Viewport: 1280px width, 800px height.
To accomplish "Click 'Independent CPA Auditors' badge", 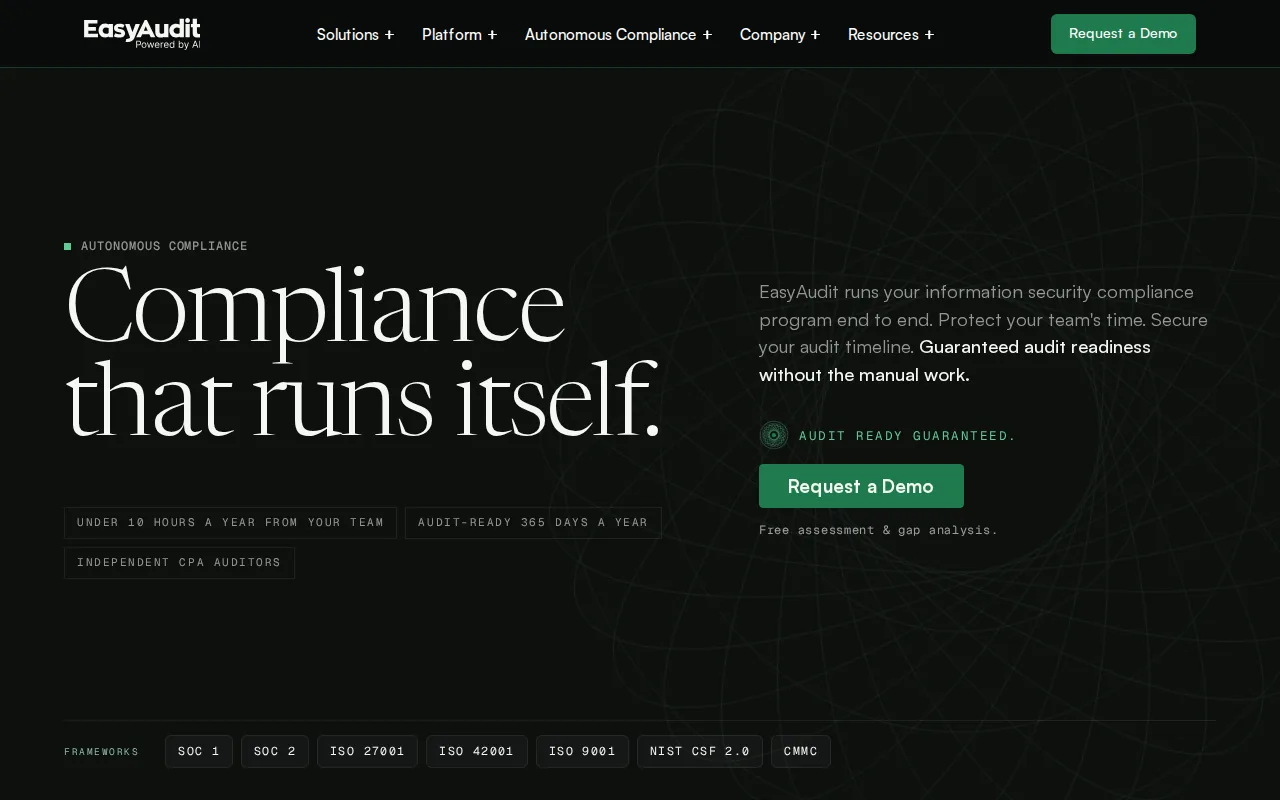I will (x=179, y=562).
